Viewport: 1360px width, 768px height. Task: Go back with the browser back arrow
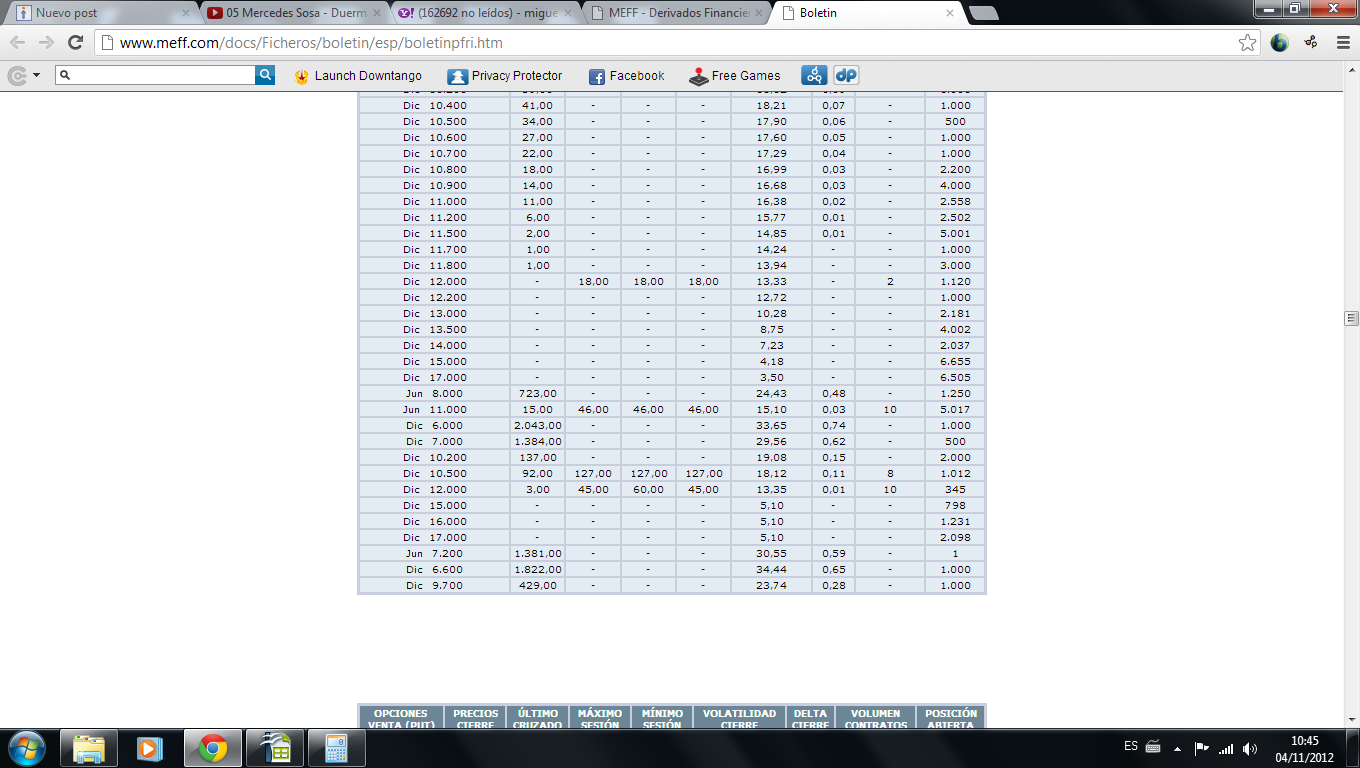click(18, 43)
